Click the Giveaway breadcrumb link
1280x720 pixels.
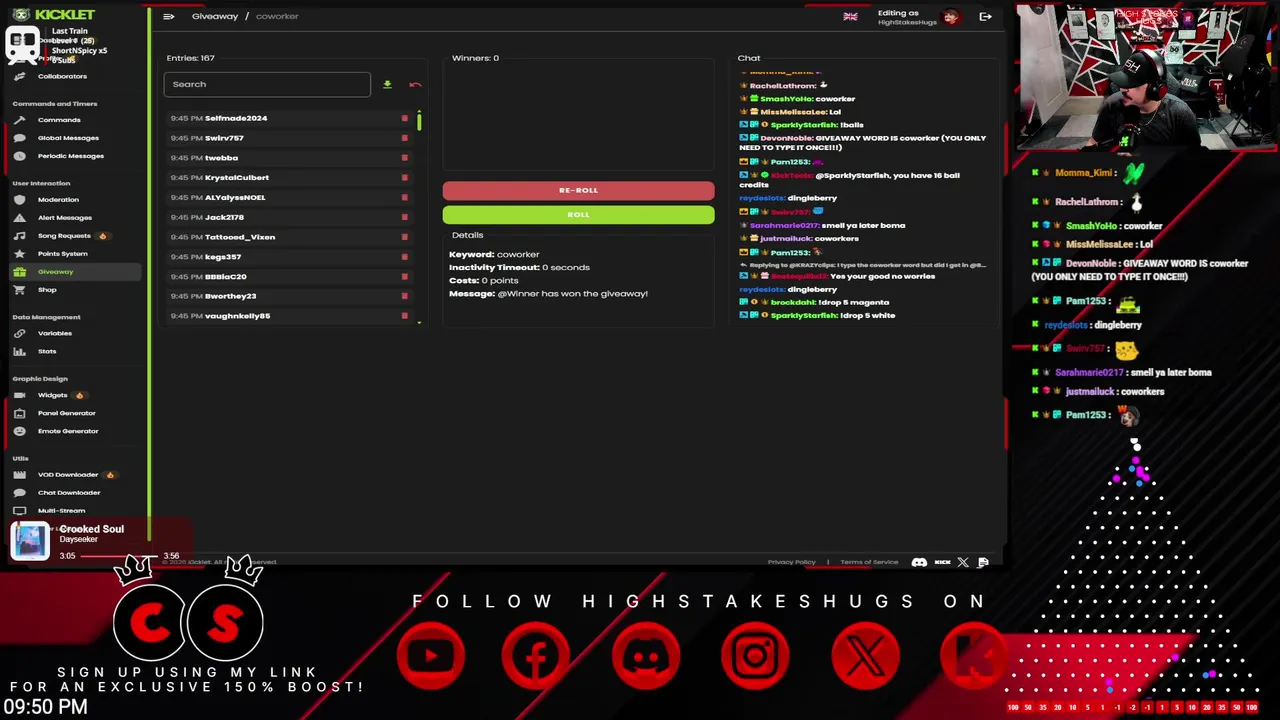pyautogui.click(x=215, y=16)
